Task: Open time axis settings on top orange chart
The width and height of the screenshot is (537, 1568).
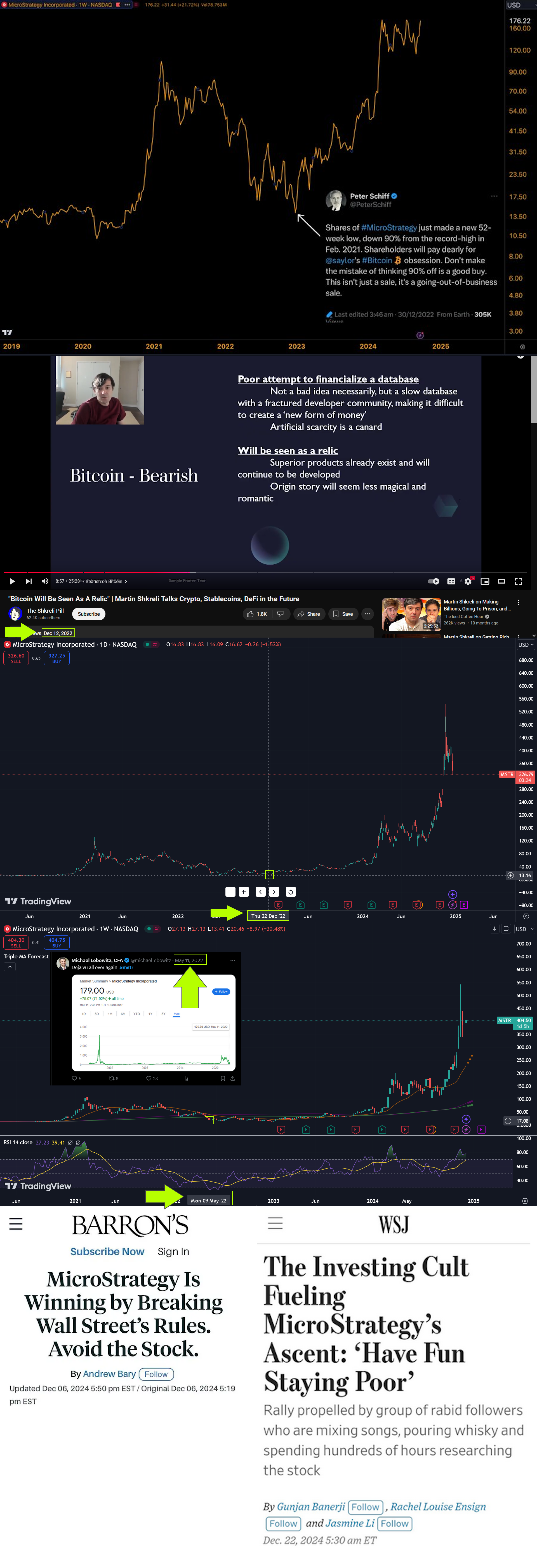Action: tap(522, 347)
